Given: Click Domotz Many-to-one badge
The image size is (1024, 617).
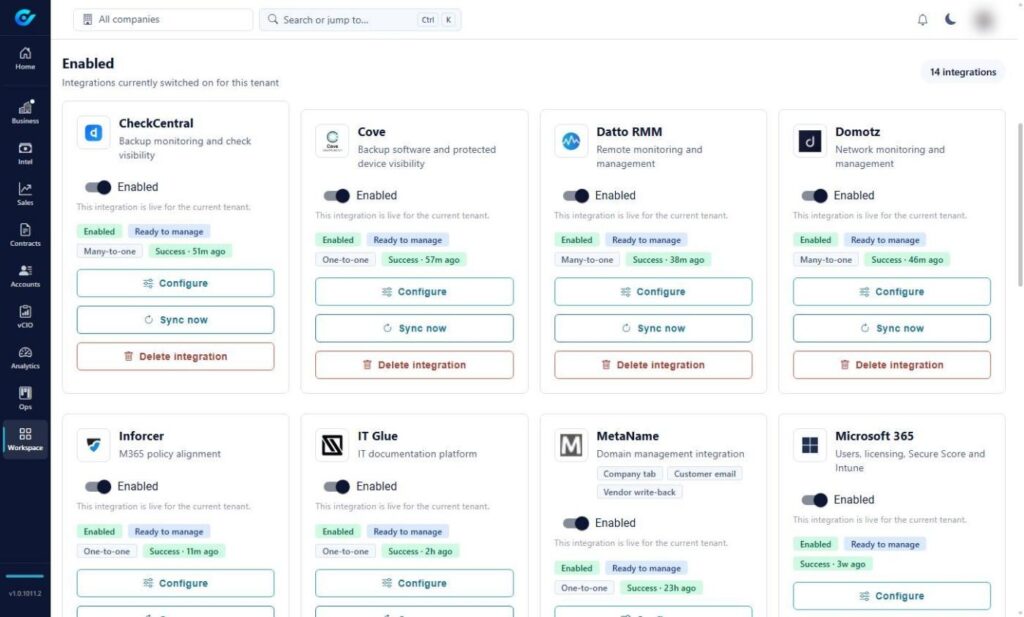Looking at the screenshot, I should click(826, 260).
